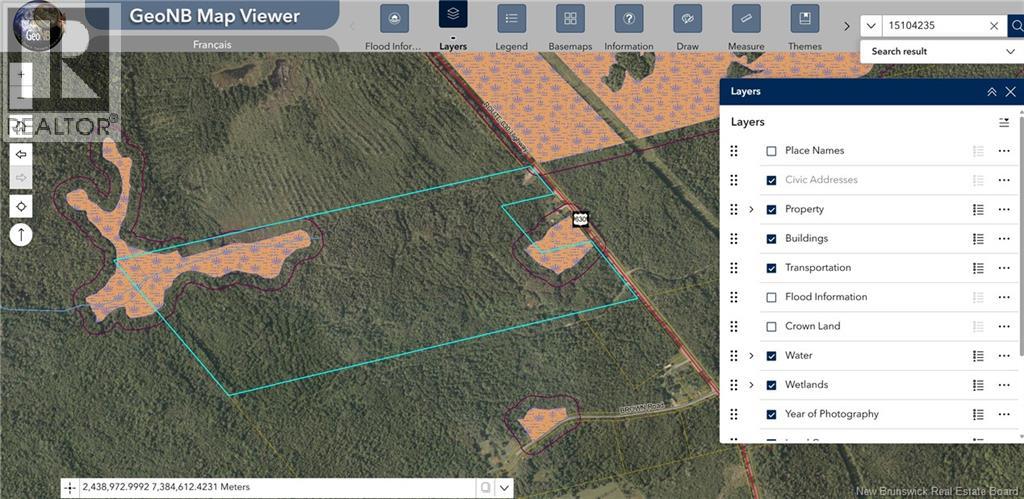This screenshot has height=499, width=1024.
Task: Open the Layers tool in toolbar
Action: tap(453, 14)
